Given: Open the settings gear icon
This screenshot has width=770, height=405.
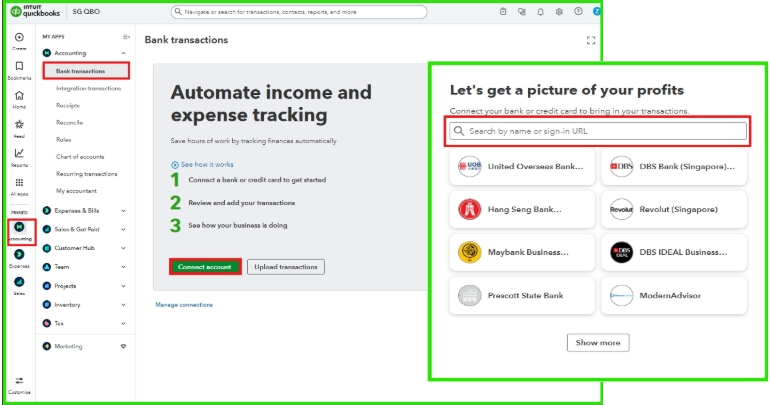Looking at the screenshot, I should (559, 11).
